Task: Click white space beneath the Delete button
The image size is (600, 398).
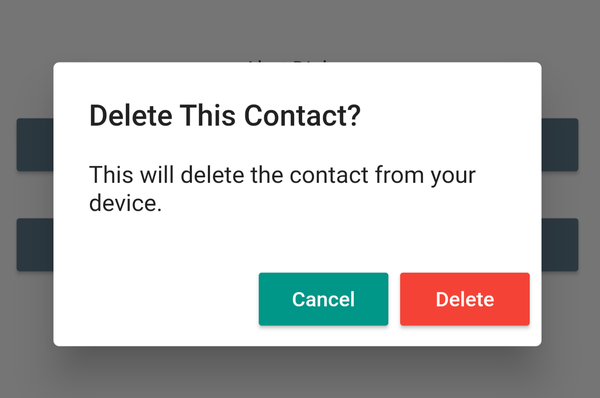Action: pyautogui.click(x=465, y=336)
